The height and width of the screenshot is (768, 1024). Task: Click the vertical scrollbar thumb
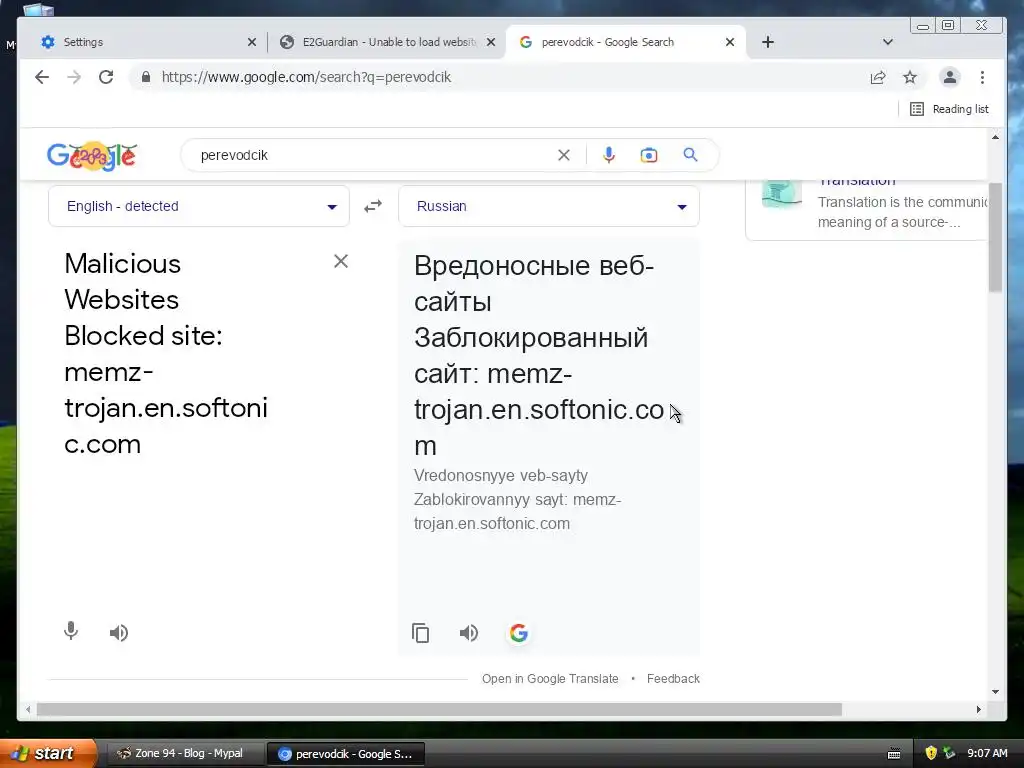[995, 238]
